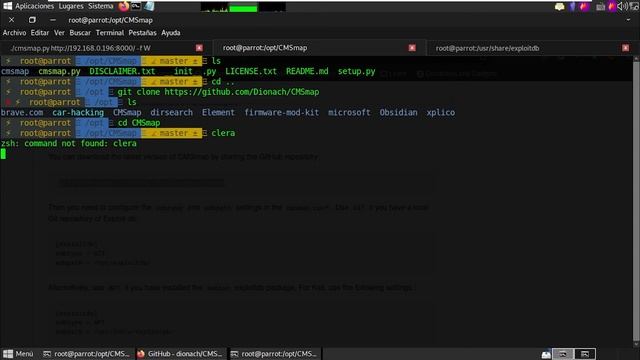
Task: Switch to second workspace in pager
Action: (585, 354)
